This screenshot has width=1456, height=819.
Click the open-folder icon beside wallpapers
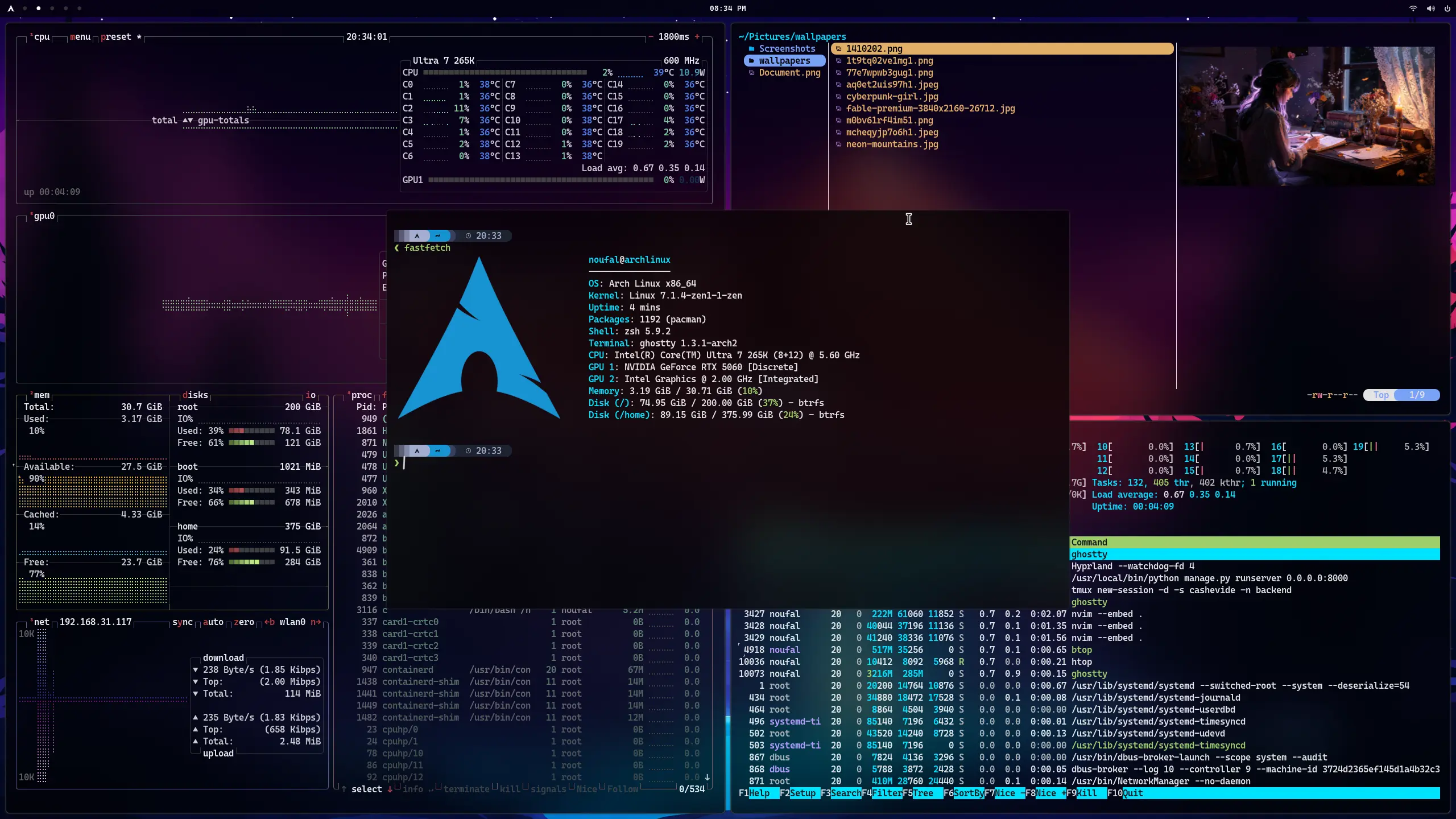click(751, 61)
